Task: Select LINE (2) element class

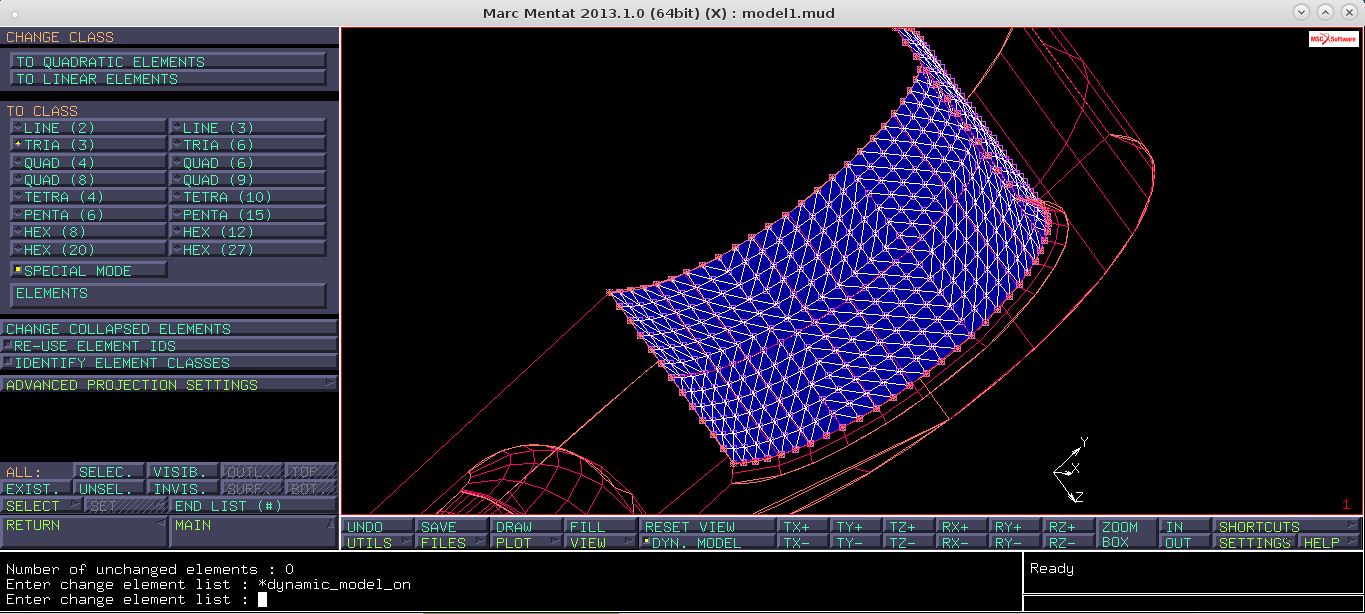Action: 88,128
